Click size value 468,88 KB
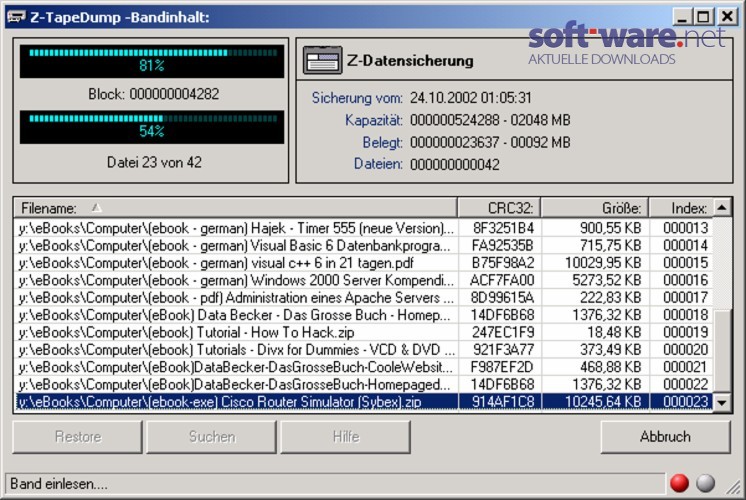Viewport: 746px width, 500px height. point(610,367)
